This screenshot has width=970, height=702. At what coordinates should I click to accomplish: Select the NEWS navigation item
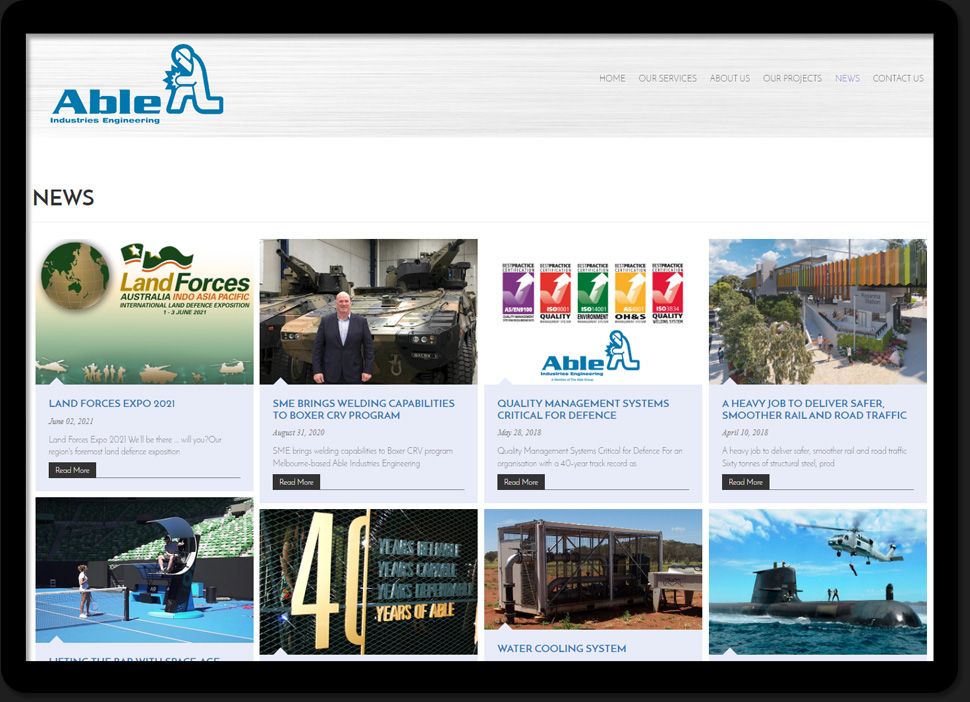click(x=847, y=78)
